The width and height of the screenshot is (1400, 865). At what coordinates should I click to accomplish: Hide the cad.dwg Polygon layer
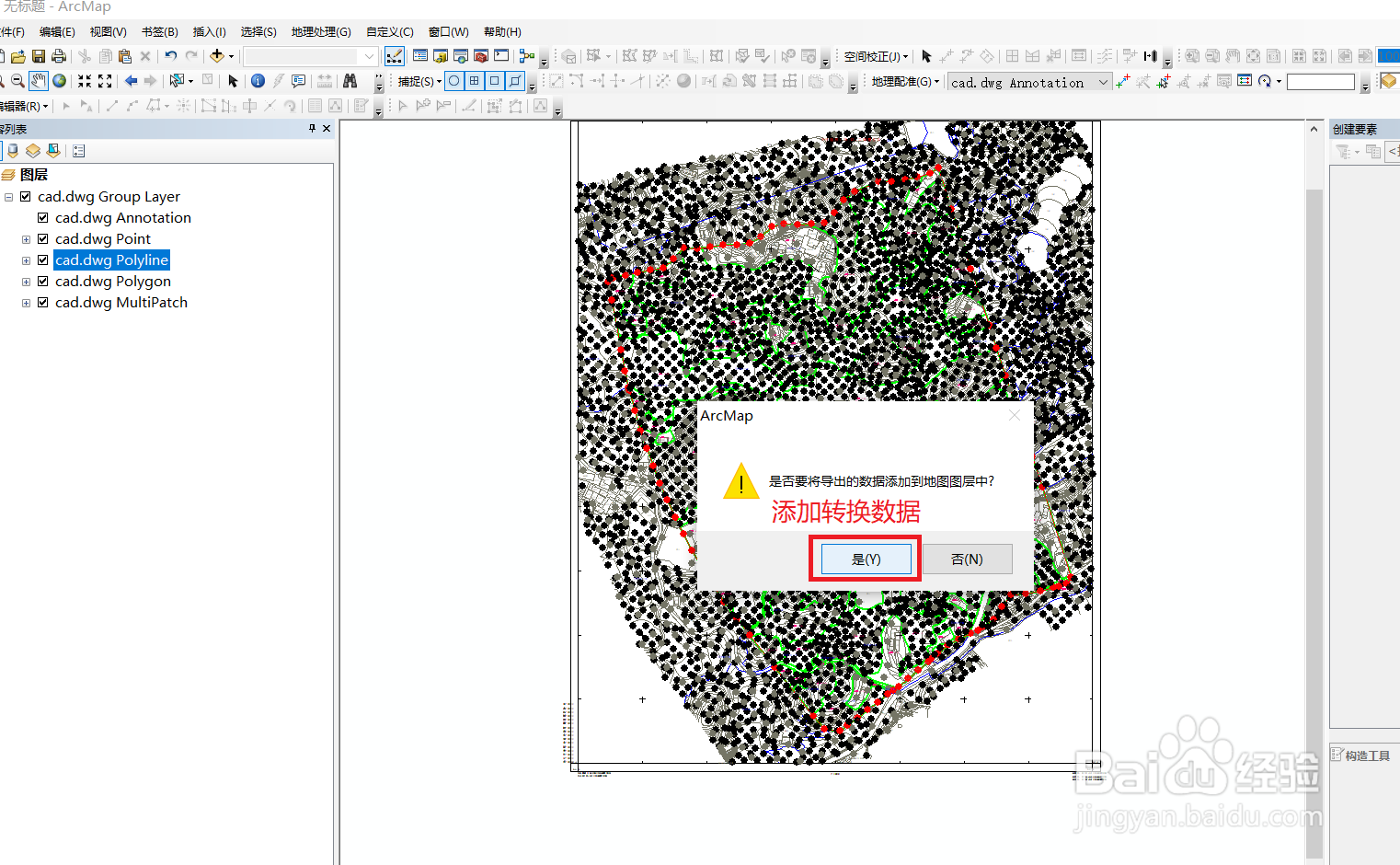42,281
